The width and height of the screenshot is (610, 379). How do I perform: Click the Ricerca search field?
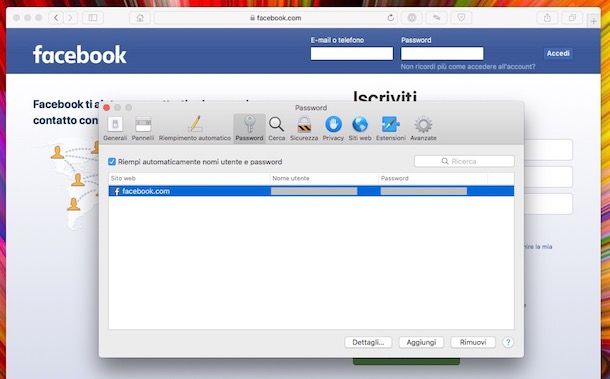464,161
